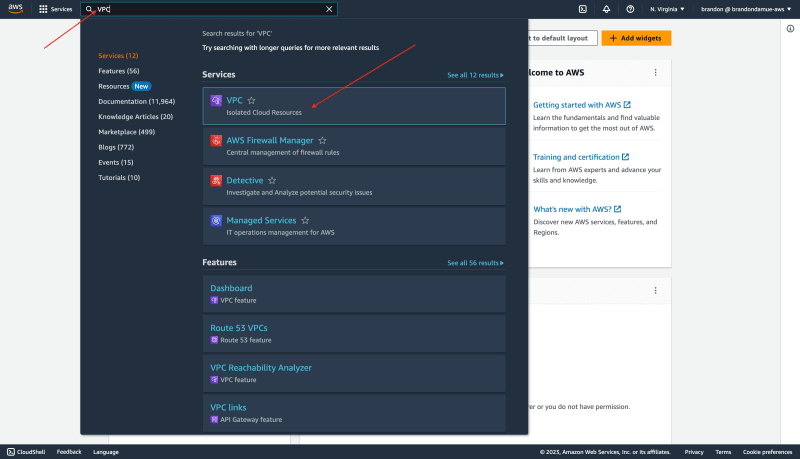
Task: Expand the N. Virginia region dropdown
Action: point(667,9)
